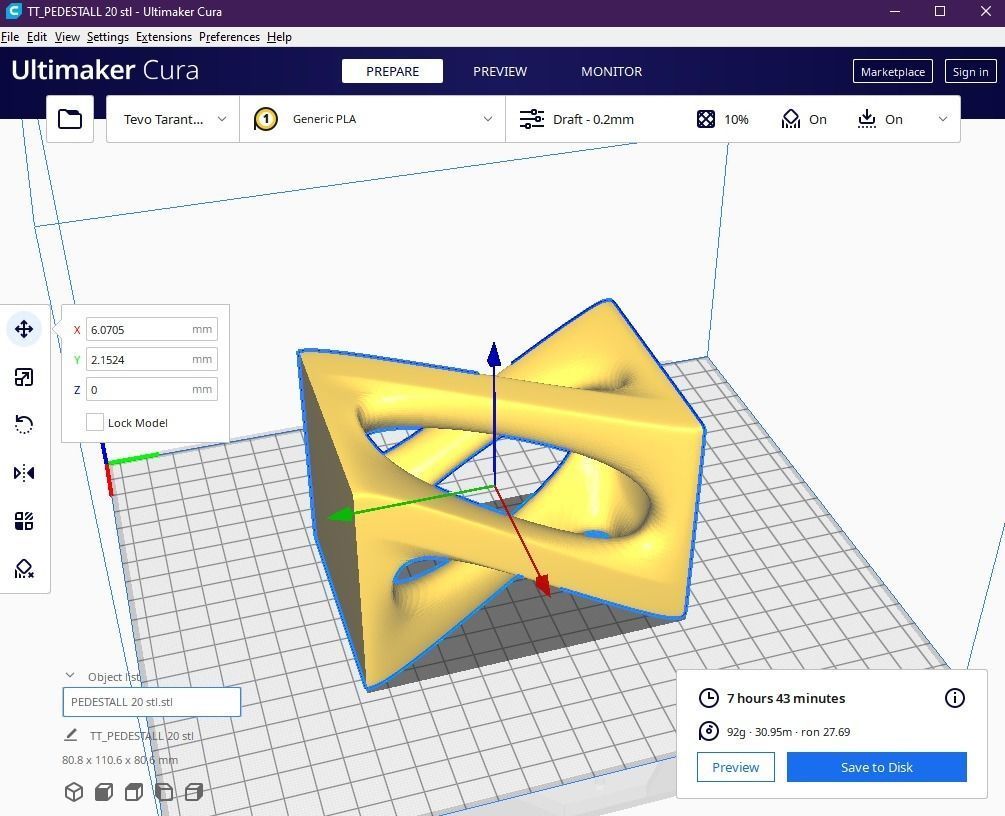Select the Support Blocker tool

[x=24, y=569]
